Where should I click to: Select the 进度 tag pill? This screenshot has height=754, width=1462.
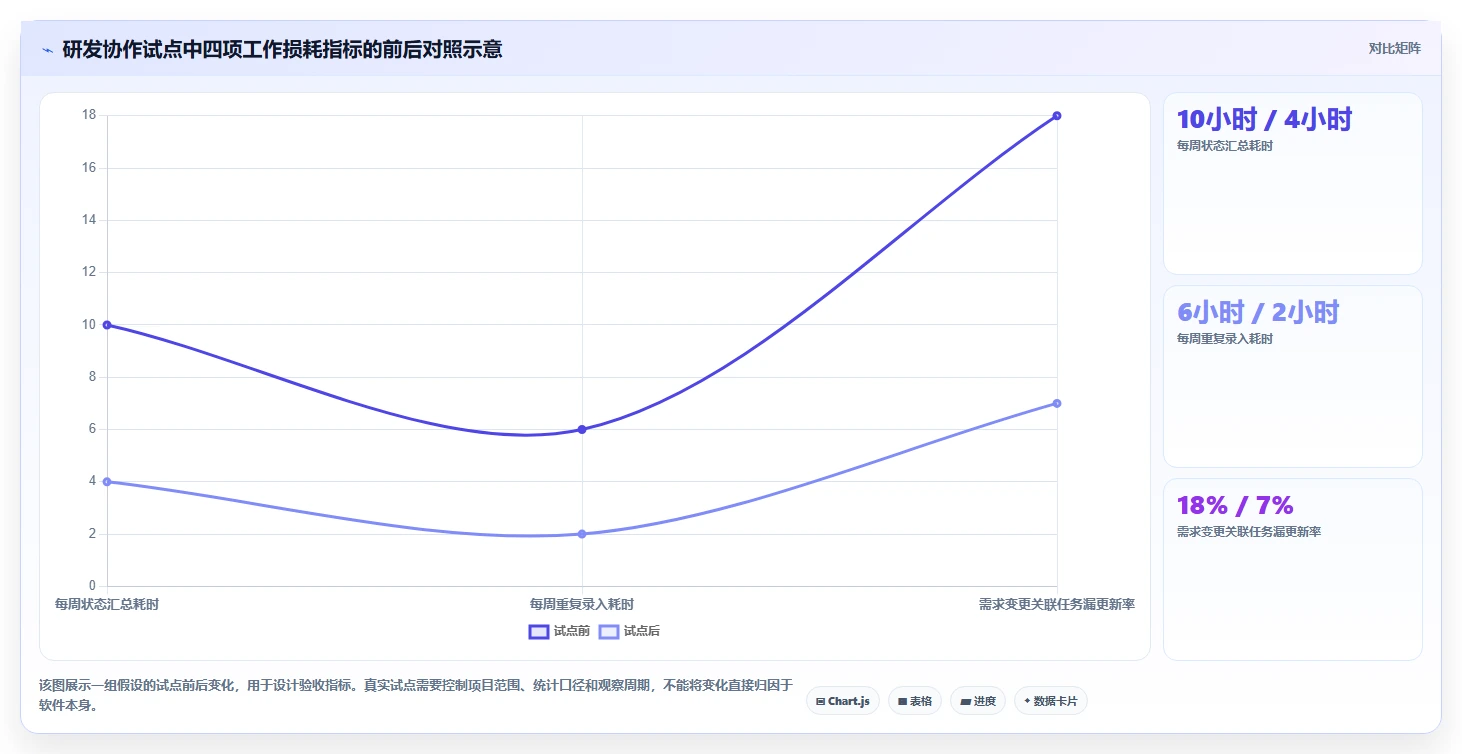pos(978,701)
